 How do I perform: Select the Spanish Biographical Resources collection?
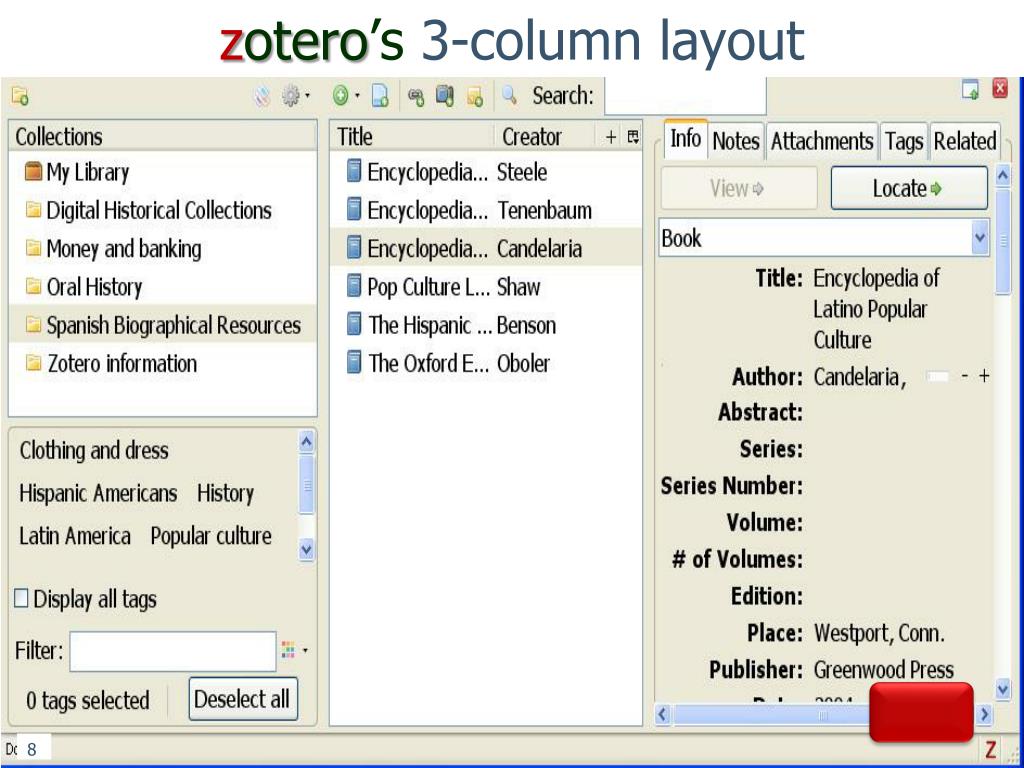tap(163, 325)
